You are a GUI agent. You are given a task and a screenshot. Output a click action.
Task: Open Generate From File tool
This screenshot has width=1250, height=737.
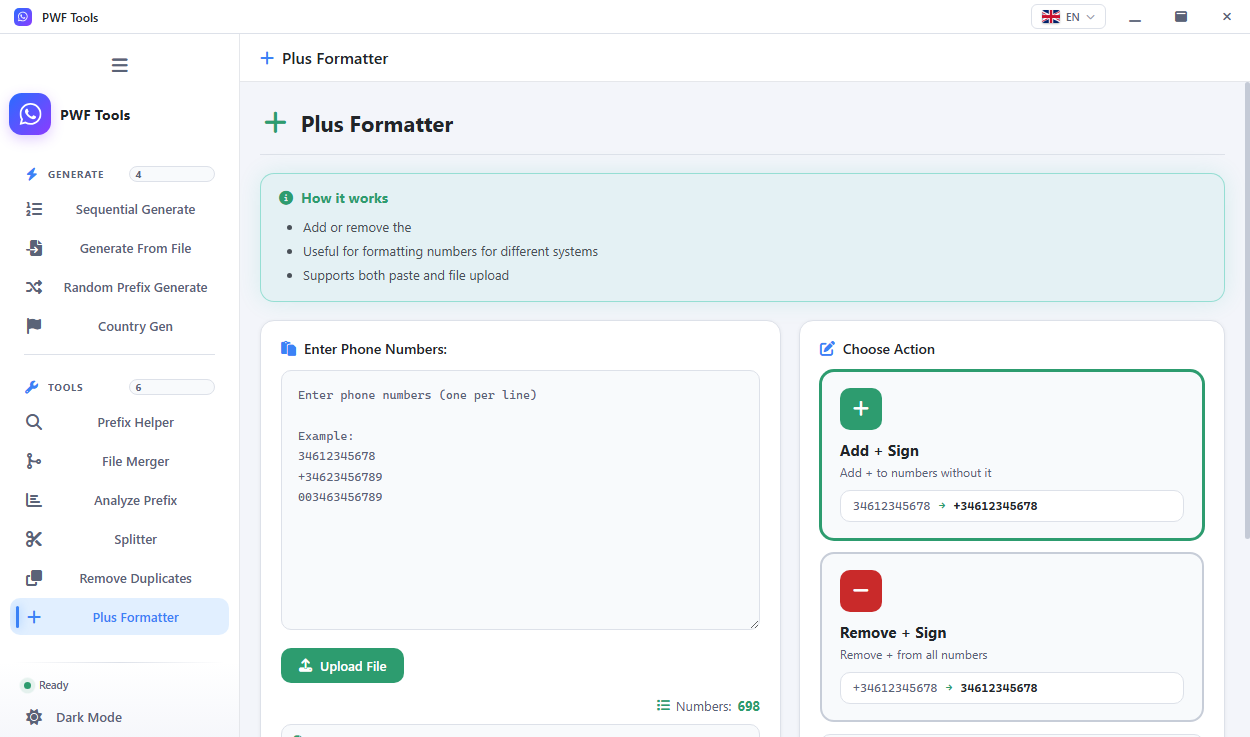[x=120, y=248]
